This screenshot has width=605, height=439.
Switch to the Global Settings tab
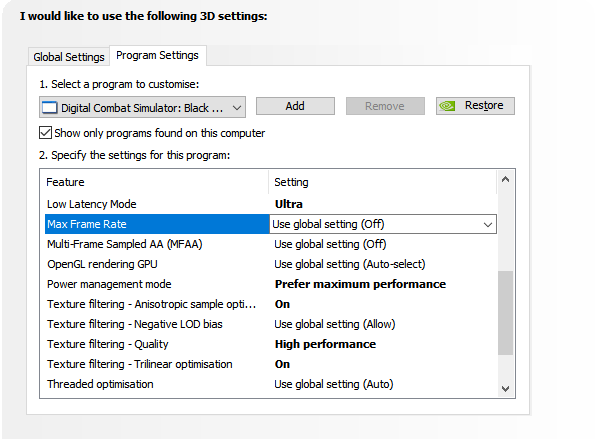pos(69,57)
